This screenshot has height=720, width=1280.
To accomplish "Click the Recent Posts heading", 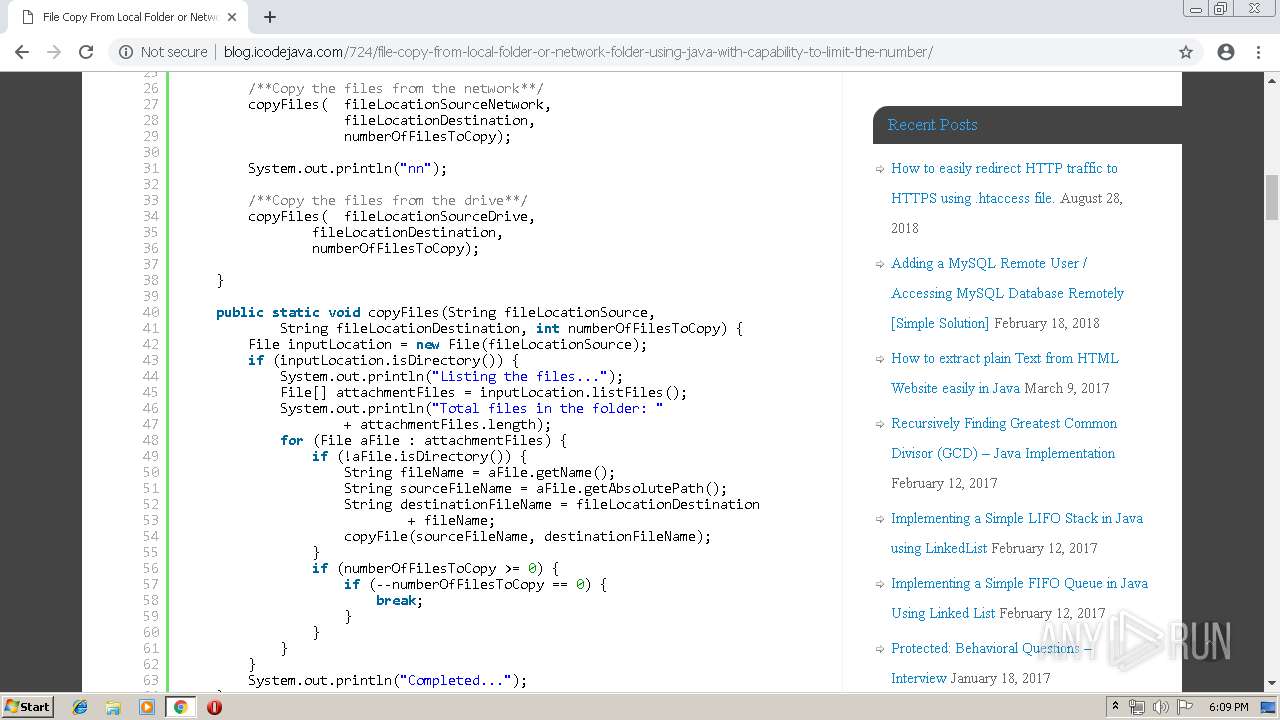I will pos(932,125).
